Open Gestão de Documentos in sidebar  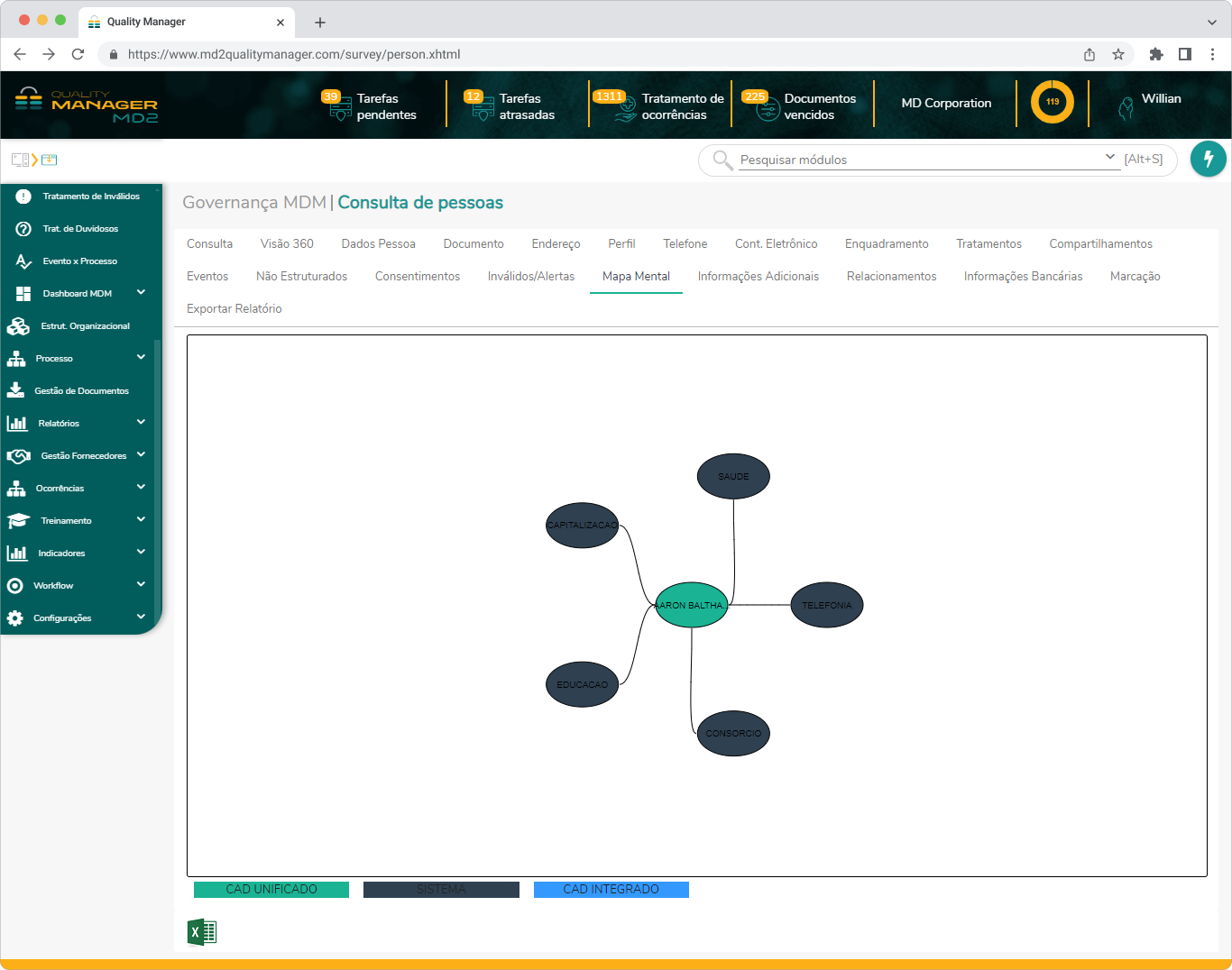(81, 390)
